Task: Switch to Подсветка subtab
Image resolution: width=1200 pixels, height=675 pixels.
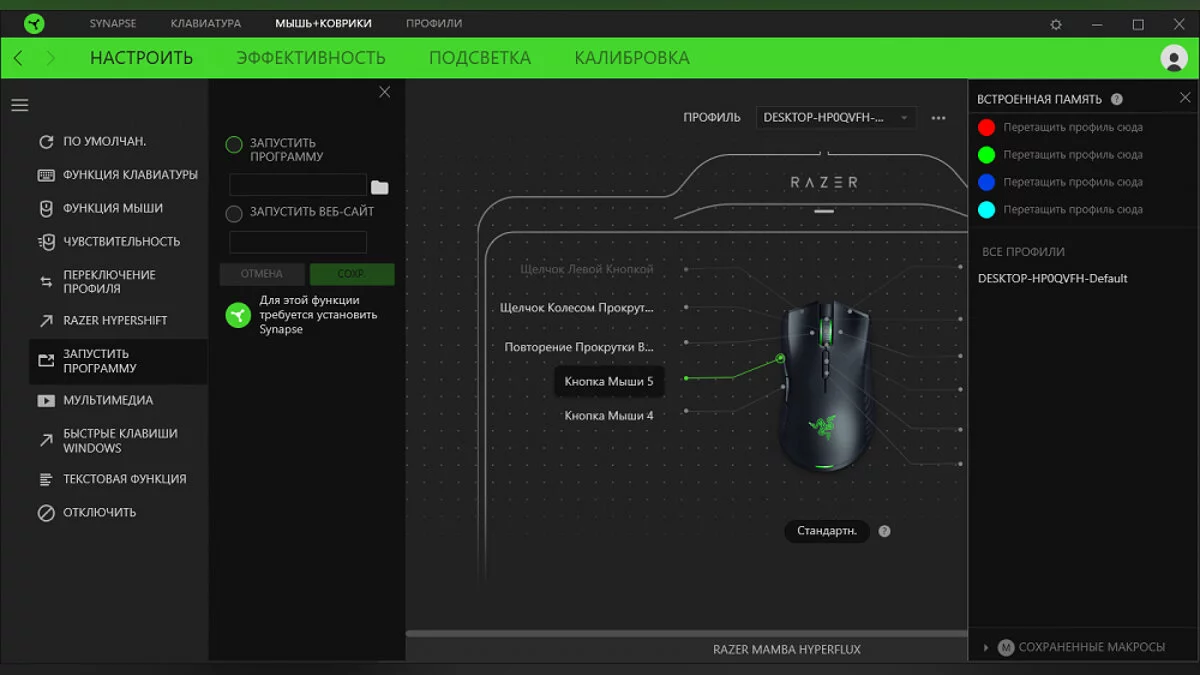Action: pyautogui.click(x=480, y=58)
